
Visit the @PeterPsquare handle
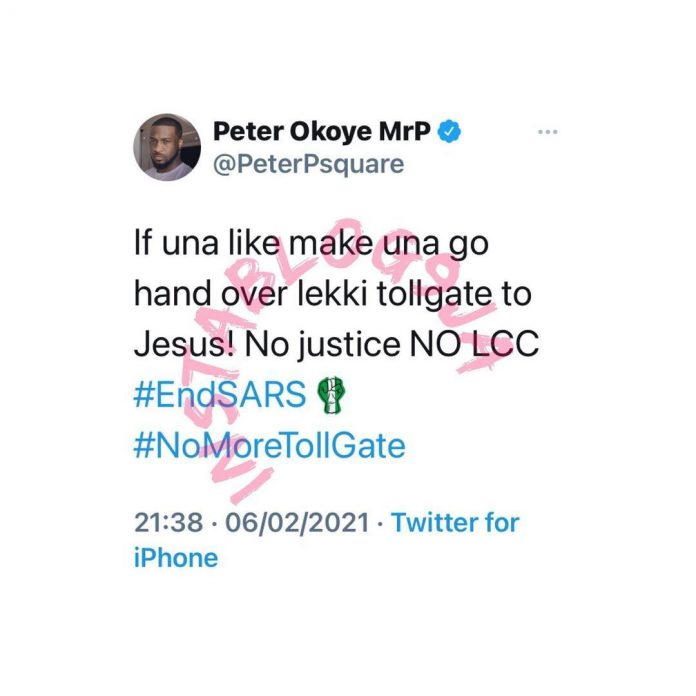tap(309, 163)
